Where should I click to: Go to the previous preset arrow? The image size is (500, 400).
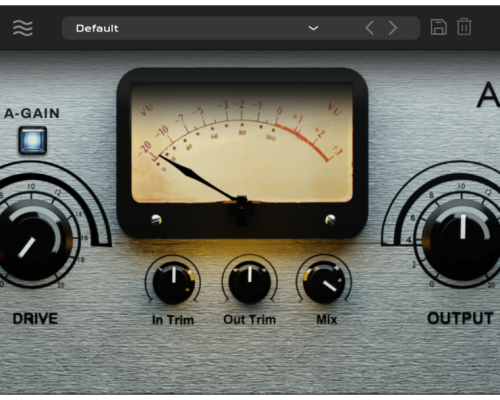(x=369, y=28)
